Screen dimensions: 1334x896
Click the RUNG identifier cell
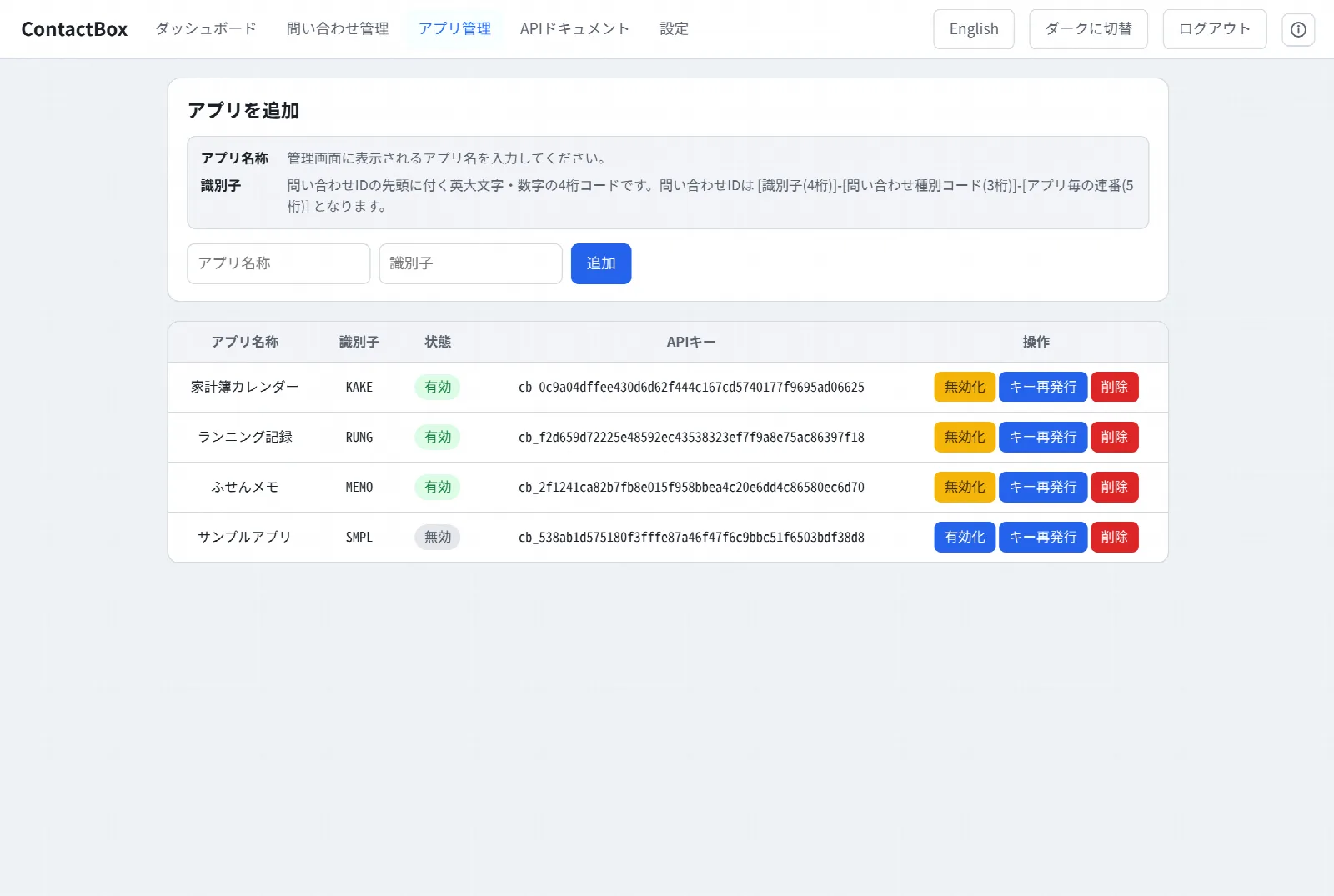[359, 437]
